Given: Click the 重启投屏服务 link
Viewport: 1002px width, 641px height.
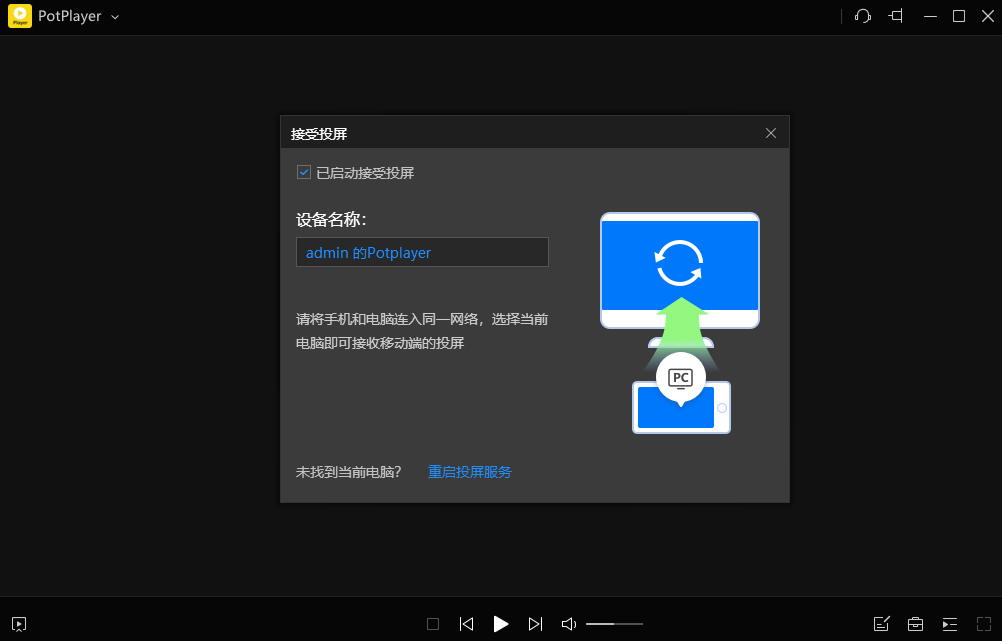Looking at the screenshot, I should point(469,471).
